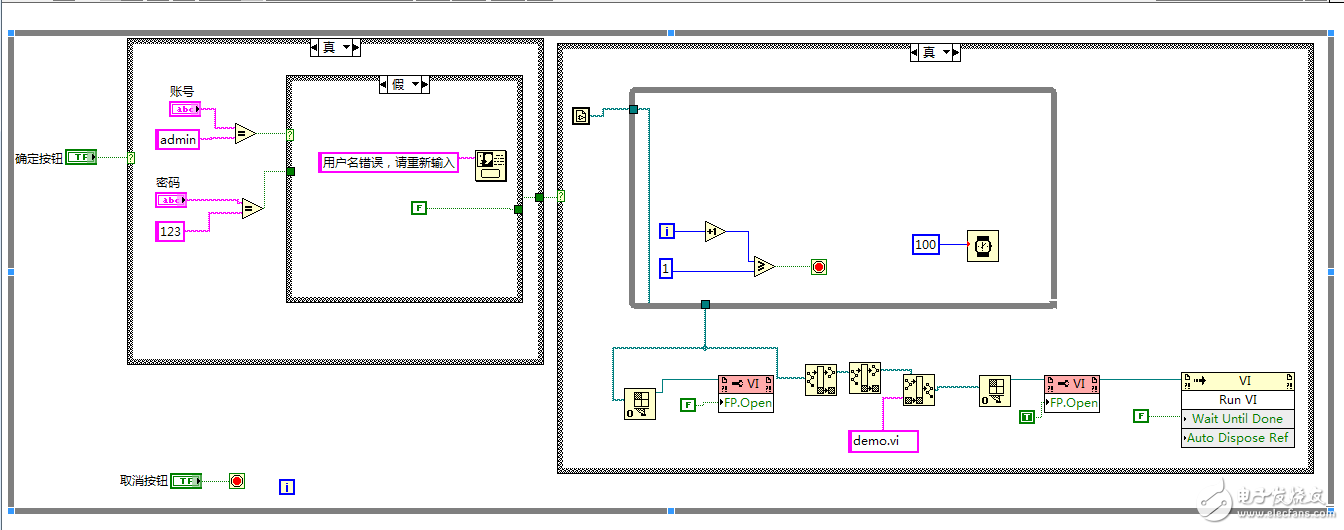
Task: Click the while loop stop condition terminal
Action: click(x=819, y=267)
